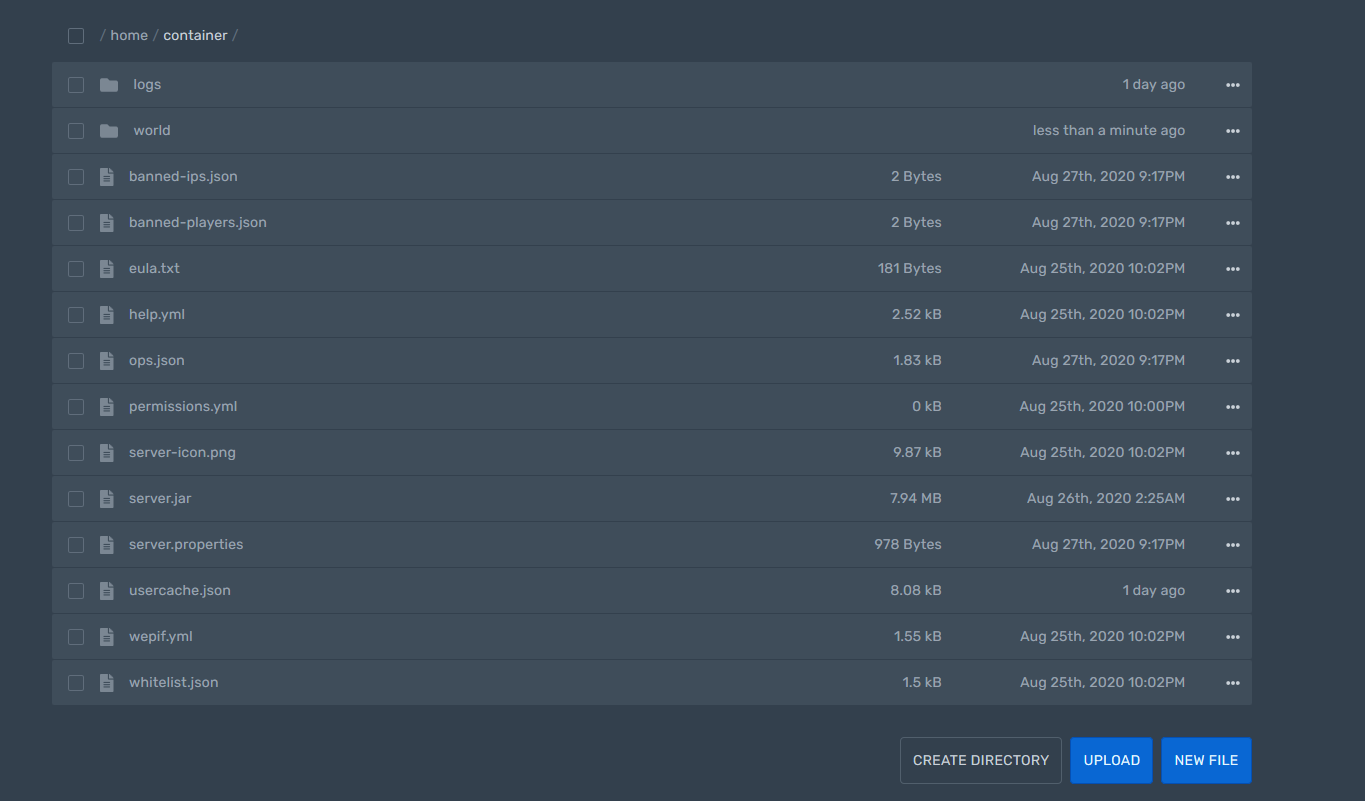The height and width of the screenshot is (801, 1365).
Task: Click the file icon next to banned-ips.json
Action: tap(106, 176)
